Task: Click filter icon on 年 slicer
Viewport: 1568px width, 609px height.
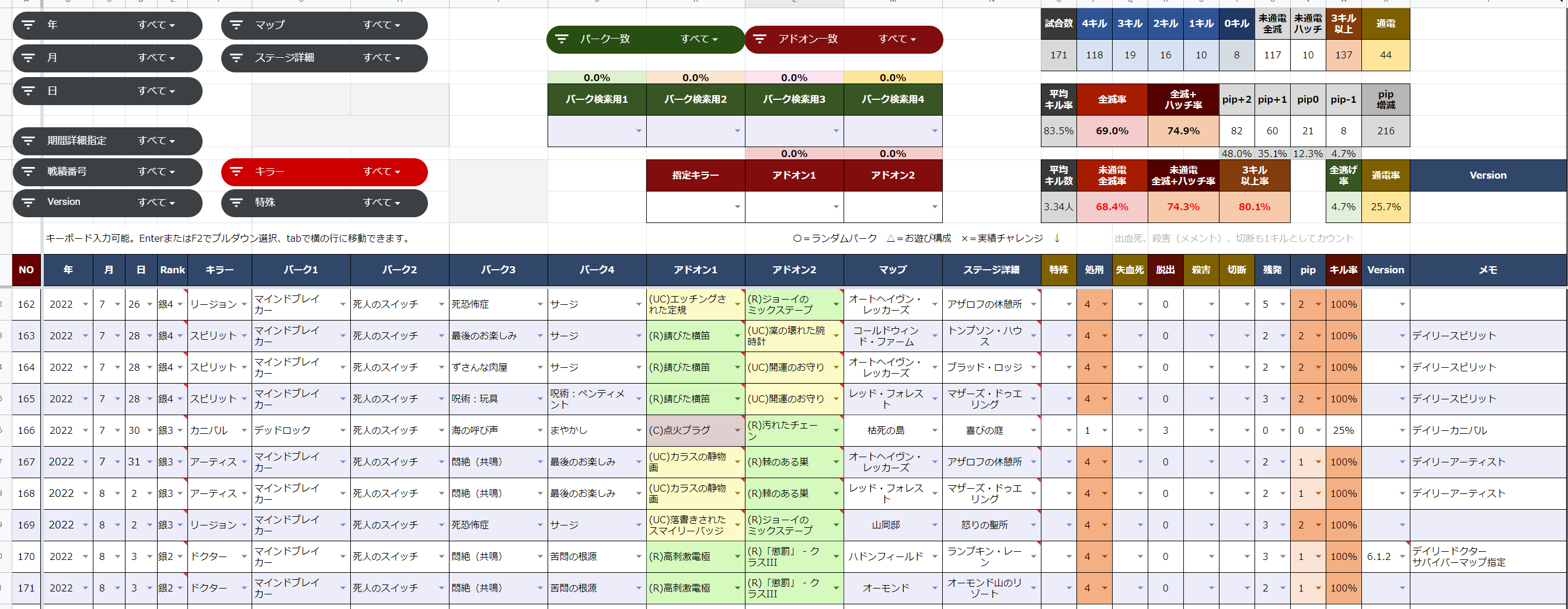Action: pos(28,25)
